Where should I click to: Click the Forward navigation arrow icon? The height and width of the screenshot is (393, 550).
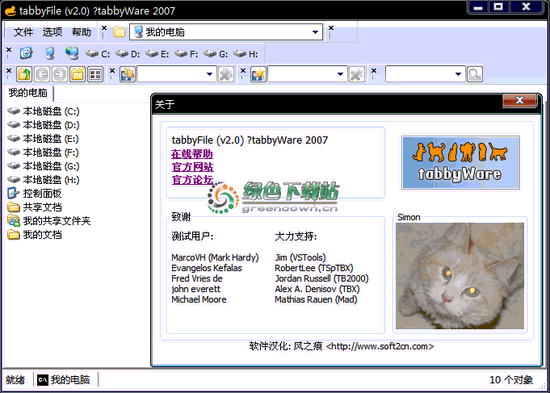click(x=60, y=74)
